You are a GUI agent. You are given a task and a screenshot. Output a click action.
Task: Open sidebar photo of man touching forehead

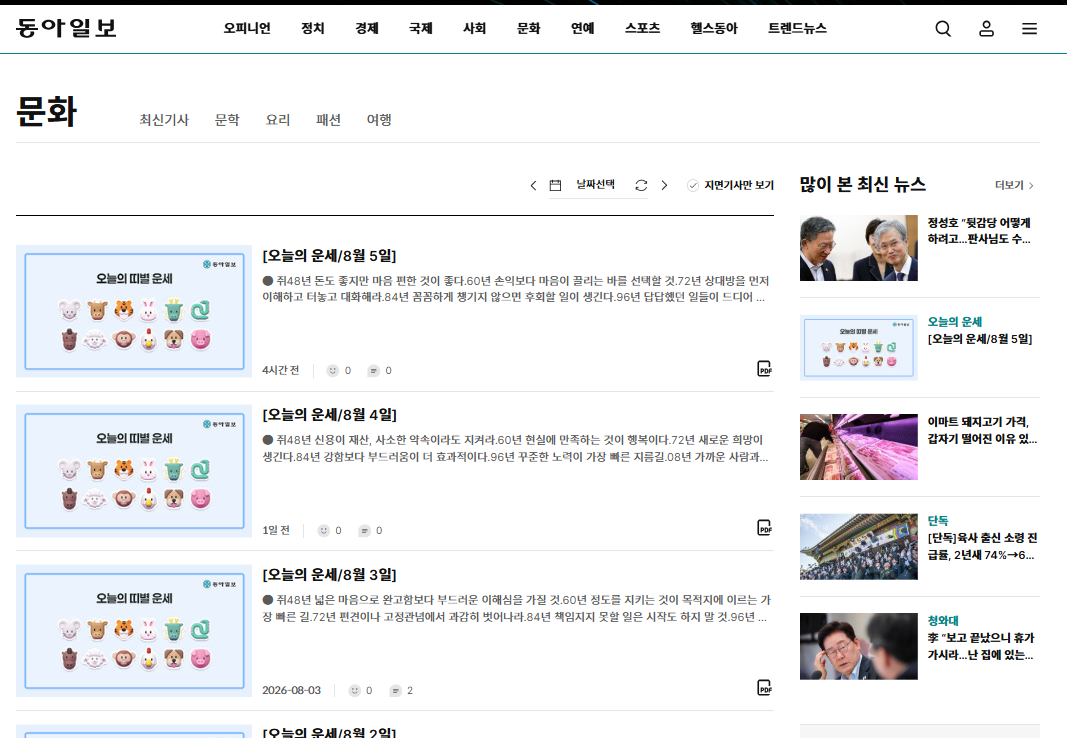tap(859, 646)
